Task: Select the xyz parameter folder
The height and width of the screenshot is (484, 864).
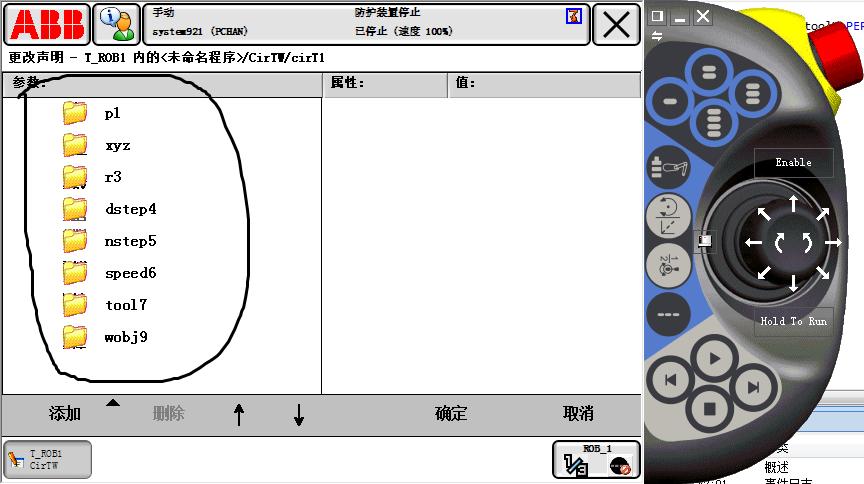Action: pos(118,146)
